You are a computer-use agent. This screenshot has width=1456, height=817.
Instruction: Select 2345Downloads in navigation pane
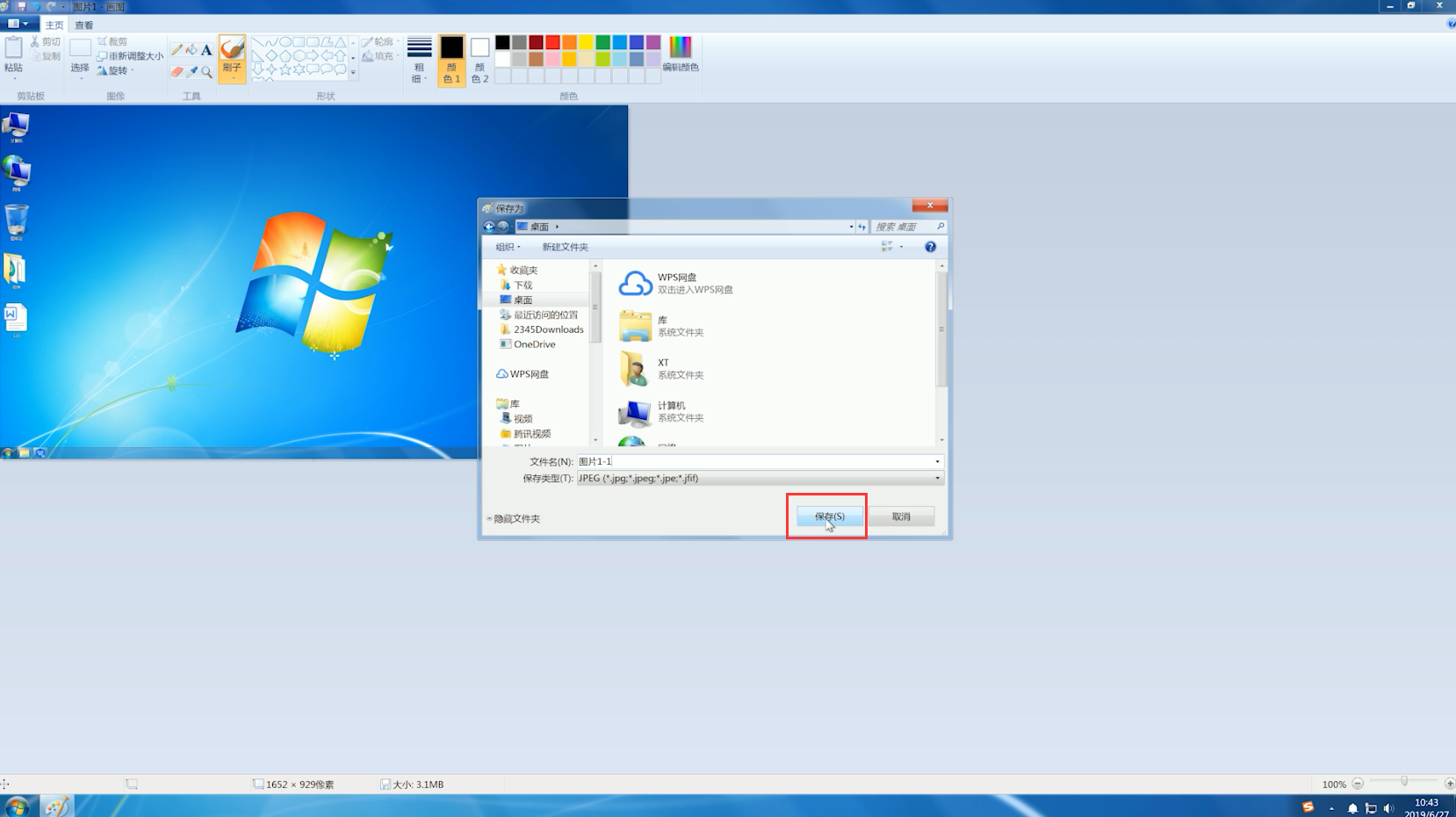click(x=542, y=329)
